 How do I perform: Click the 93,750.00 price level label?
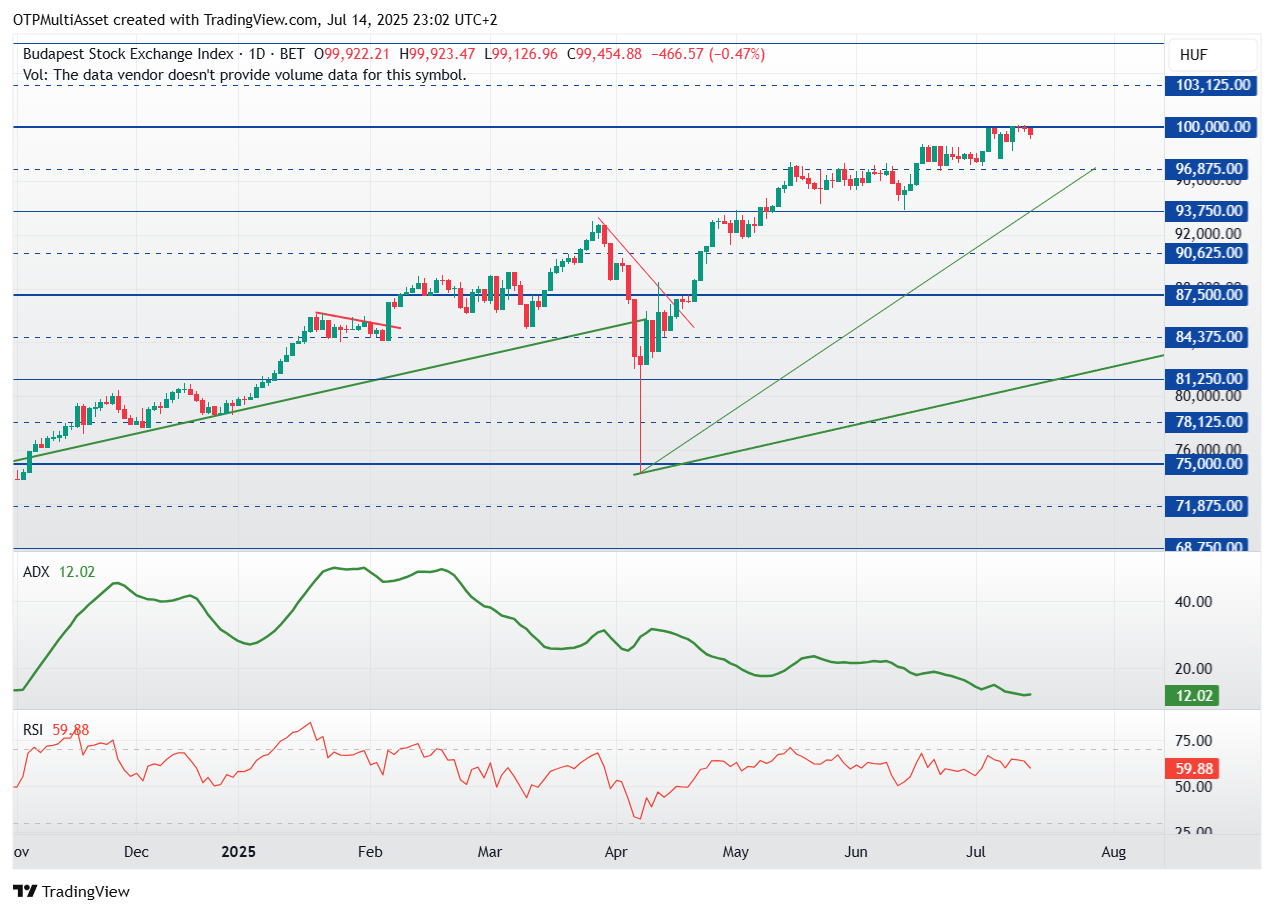click(1209, 211)
